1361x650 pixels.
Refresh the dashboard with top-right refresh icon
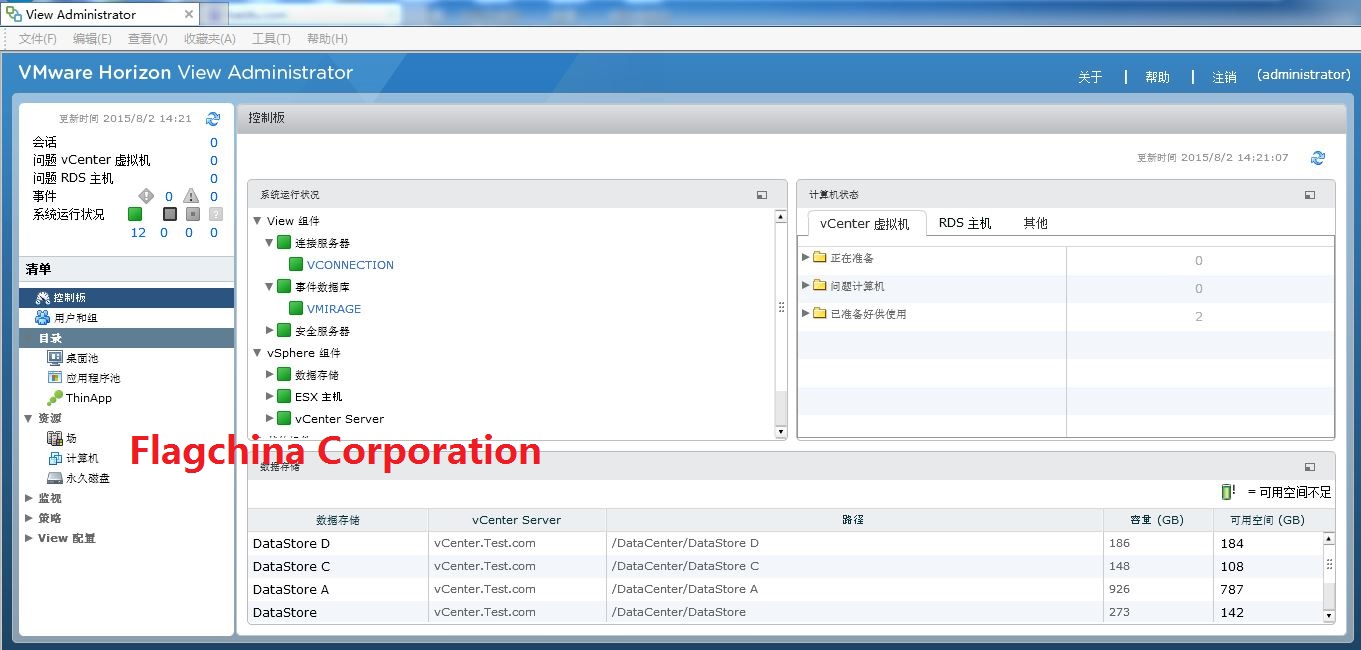coord(1318,157)
